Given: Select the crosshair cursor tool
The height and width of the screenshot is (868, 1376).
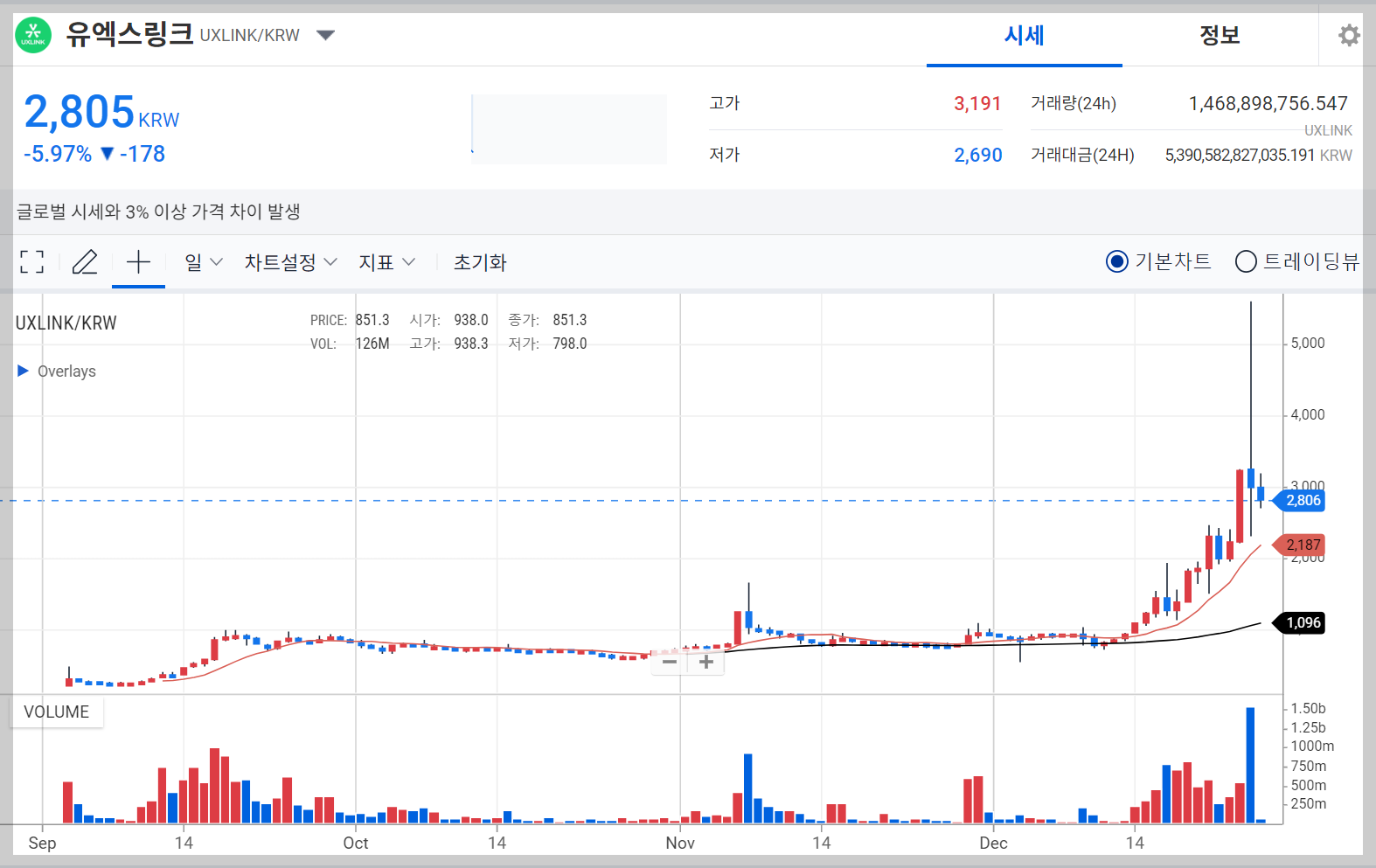Looking at the screenshot, I should point(139,261).
